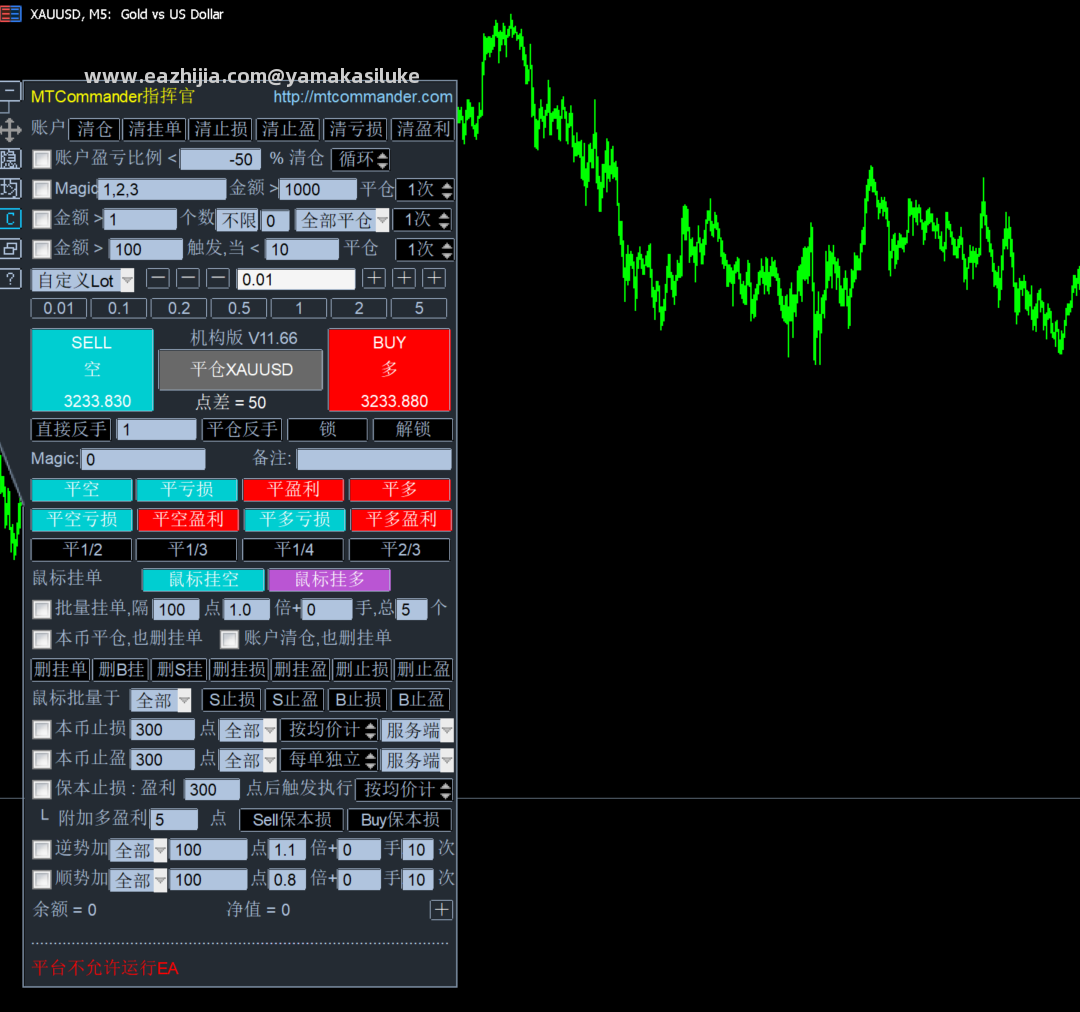Tick the Magic 1,2,3 checkbox
The height and width of the screenshot is (1012, 1080).
point(42,189)
